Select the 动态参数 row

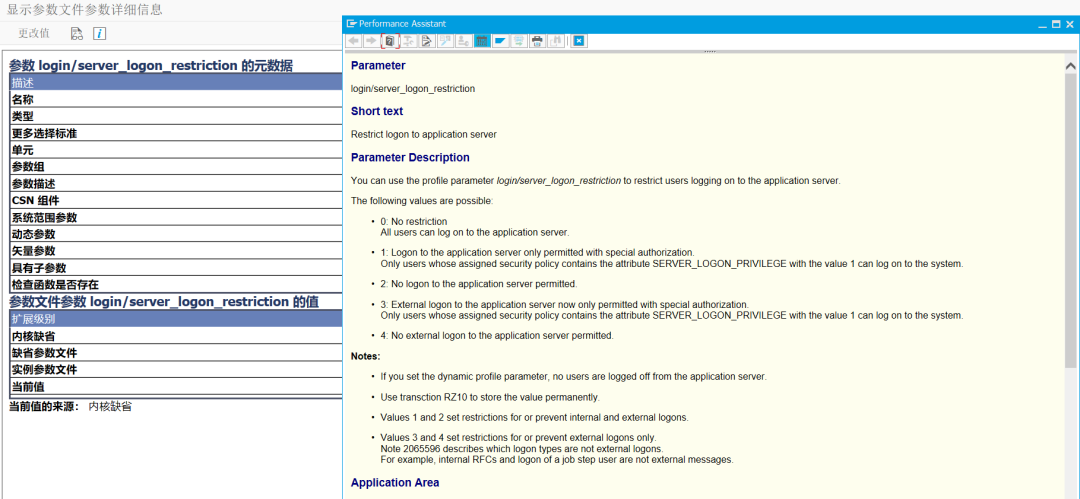[176, 234]
